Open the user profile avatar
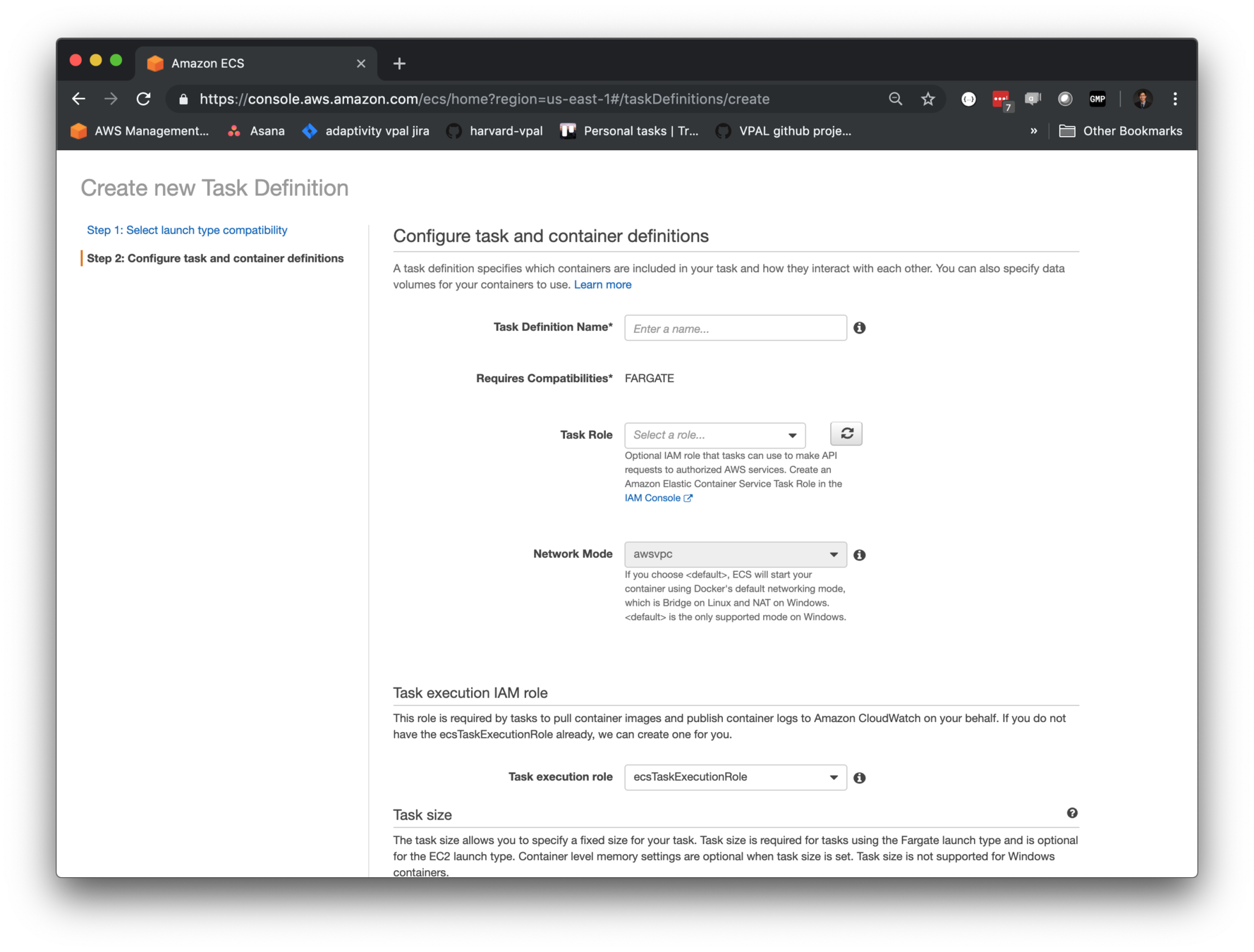The height and width of the screenshot is (952, 1254). point(1143,99)
